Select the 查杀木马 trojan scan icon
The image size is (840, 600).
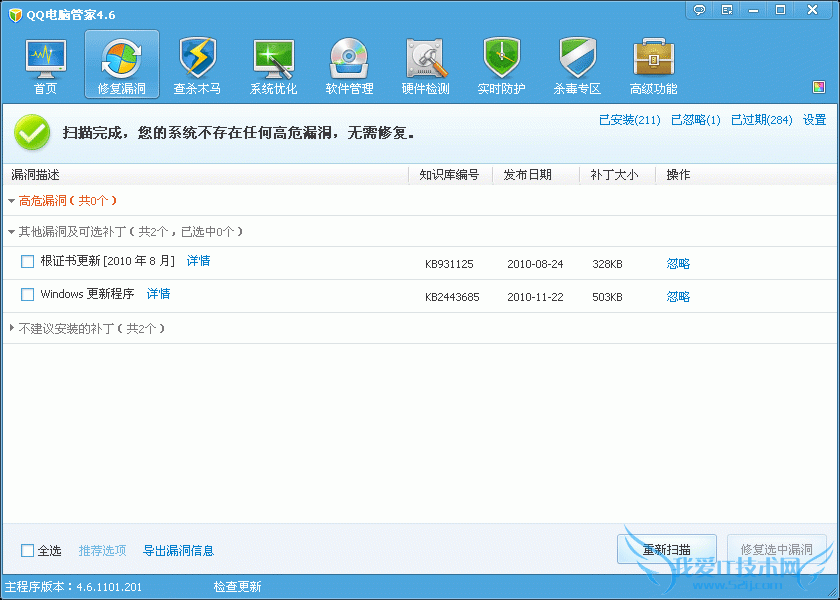(x=197, y=65)
